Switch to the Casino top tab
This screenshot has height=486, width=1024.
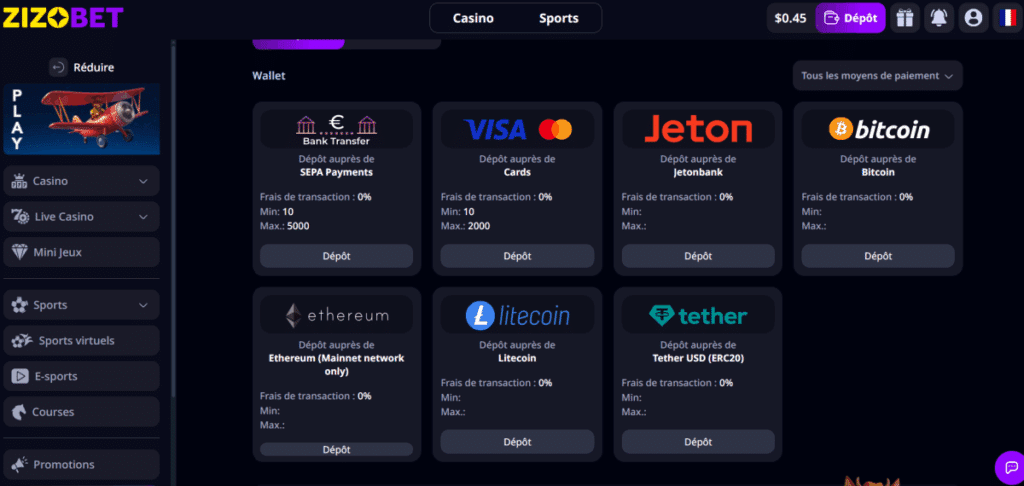(x=473, y=18)
